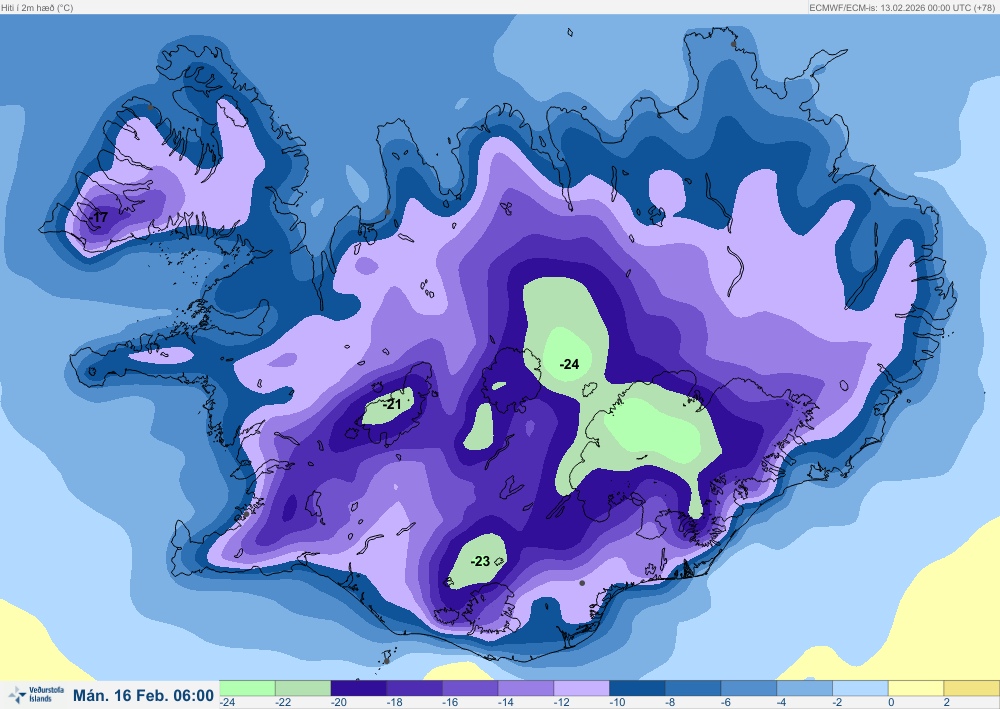Pick the pale lavender legend swatch between -12 and -10
This screenshot has width=1000, height=709.
(x=582, y=688)
